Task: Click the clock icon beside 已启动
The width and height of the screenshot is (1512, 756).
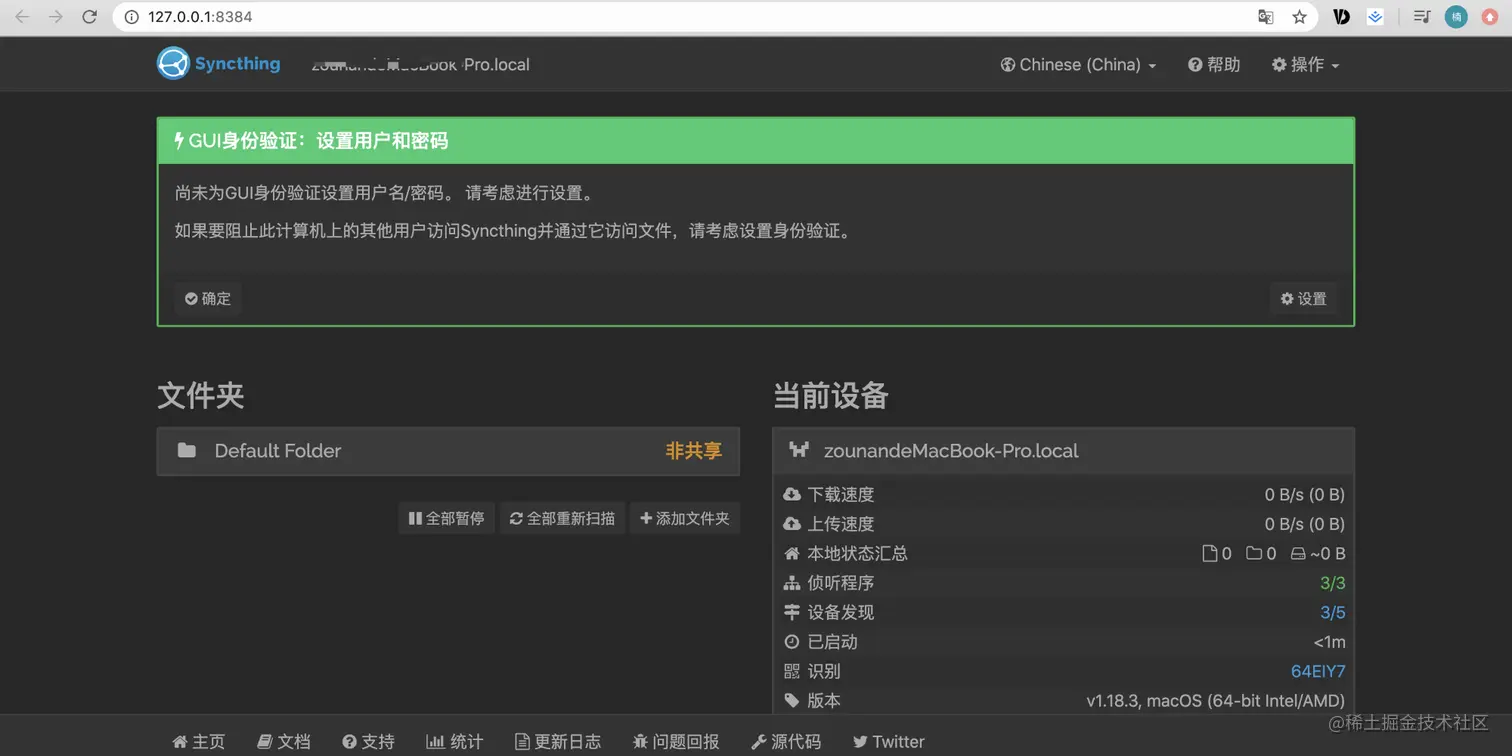Action: point(792,642)
